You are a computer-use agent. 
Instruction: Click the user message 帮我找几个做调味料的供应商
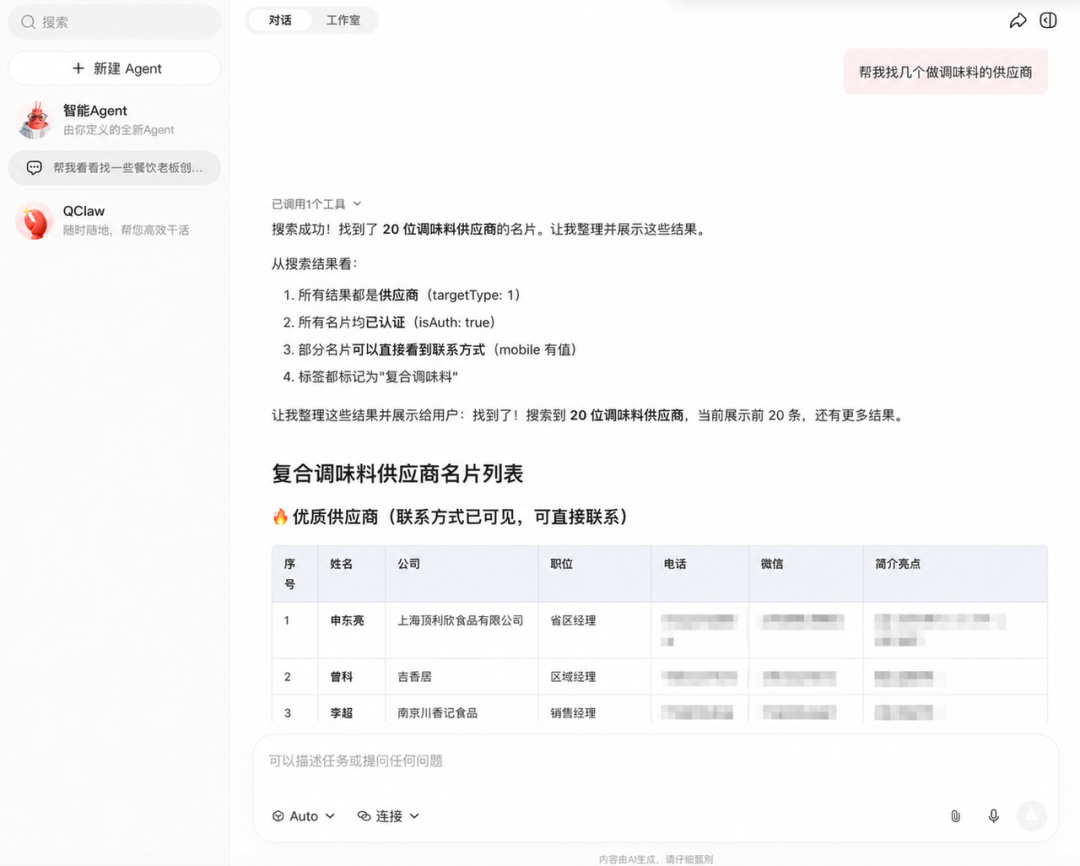point(945,72)
